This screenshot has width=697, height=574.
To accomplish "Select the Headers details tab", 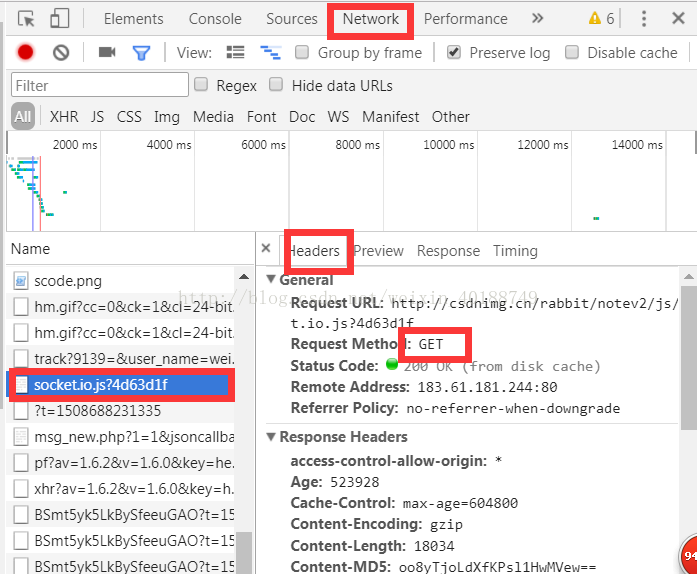I will pos(314,251).
